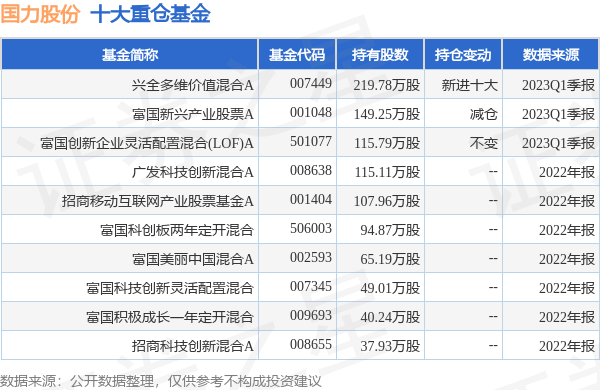Click 2023Q1季报 in the 兴全多维价值混合A row
Viewport: 600px width, 390px height.
pyautogui.click(x=558, y=85)
